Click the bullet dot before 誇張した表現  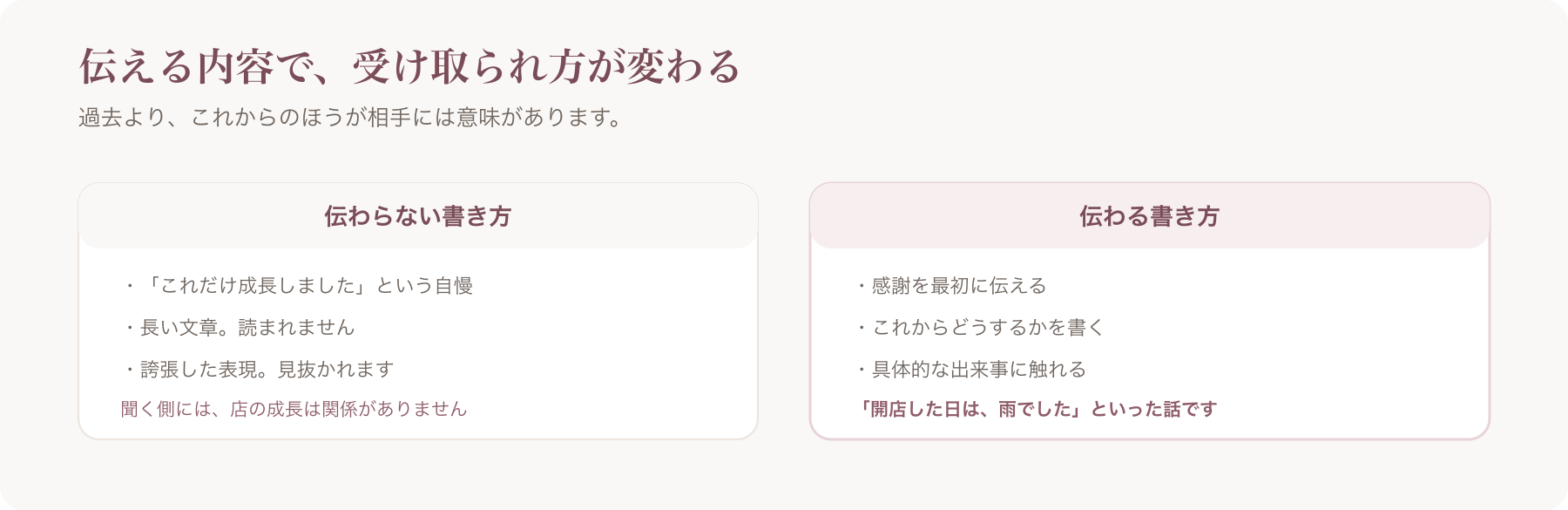[130, 370]
